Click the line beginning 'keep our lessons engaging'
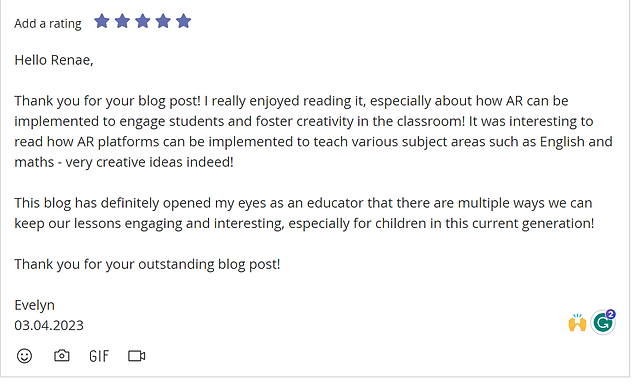This screenshot has height=384, width=632. pyautogui.click(x=304, y=223)
